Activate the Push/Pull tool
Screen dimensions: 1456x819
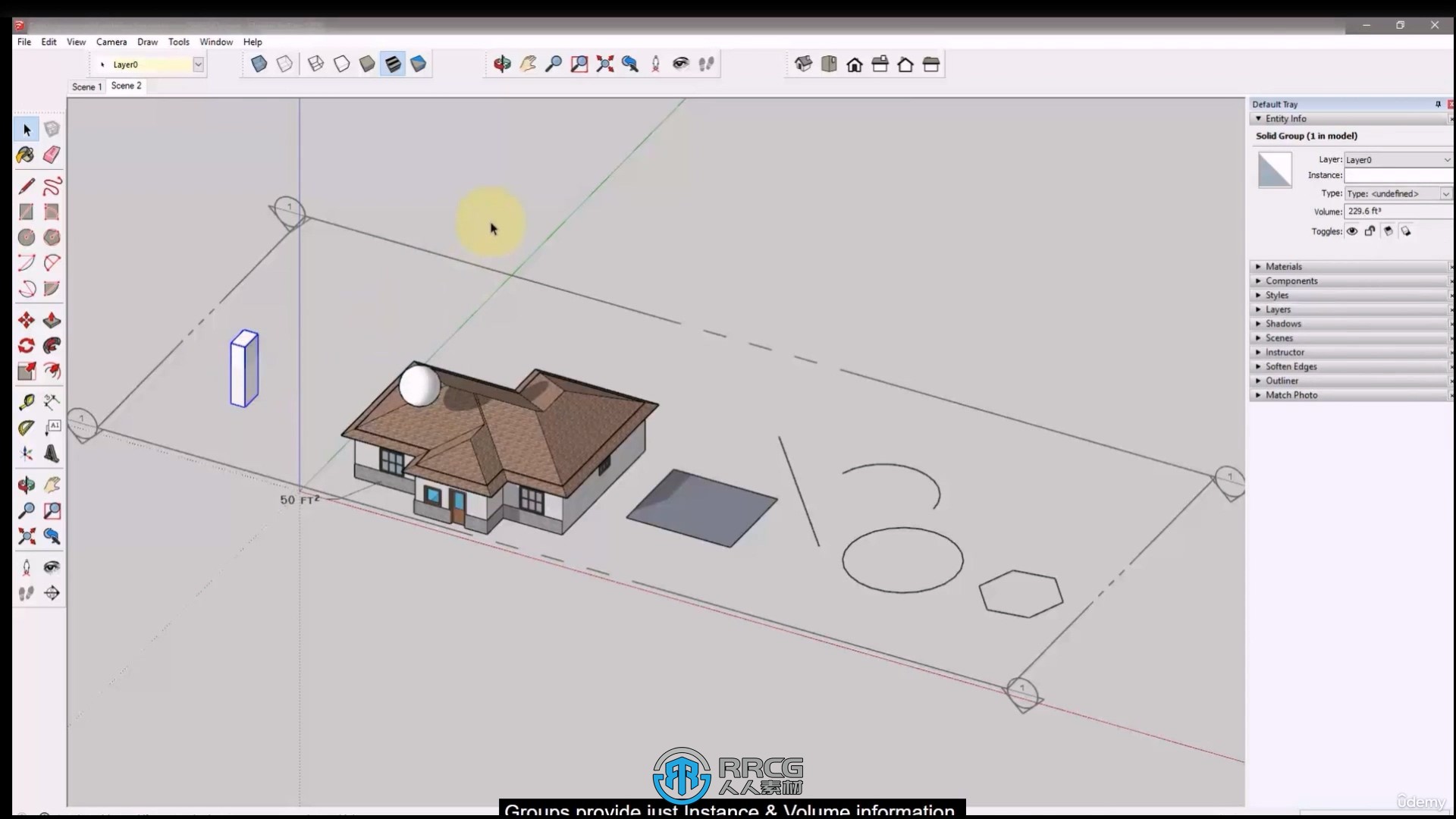tap(51, 320)
